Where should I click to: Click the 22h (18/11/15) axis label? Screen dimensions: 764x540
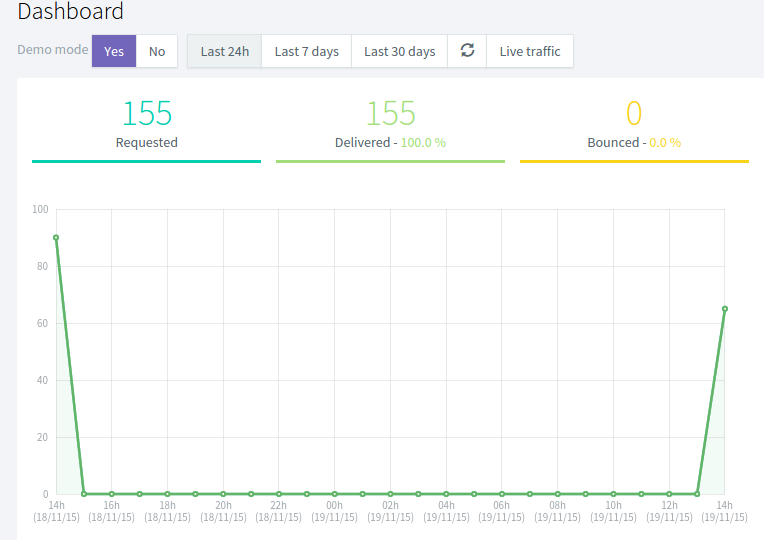coord(278,511)
